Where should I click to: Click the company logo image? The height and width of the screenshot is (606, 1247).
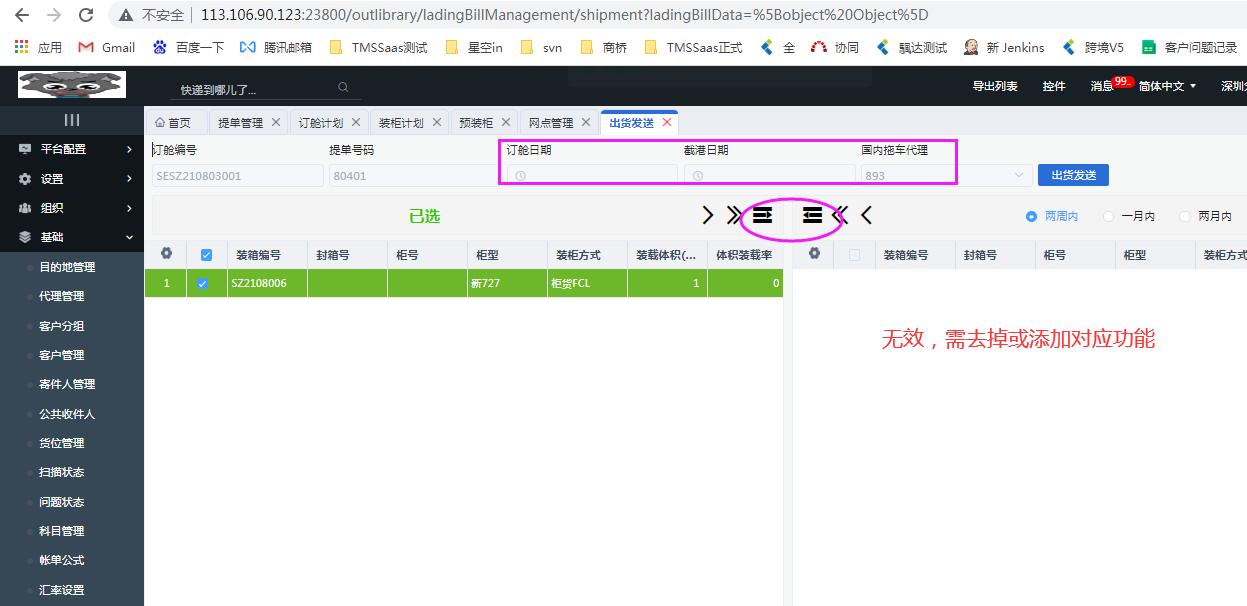pyautogui.click(x=72, y=85)
